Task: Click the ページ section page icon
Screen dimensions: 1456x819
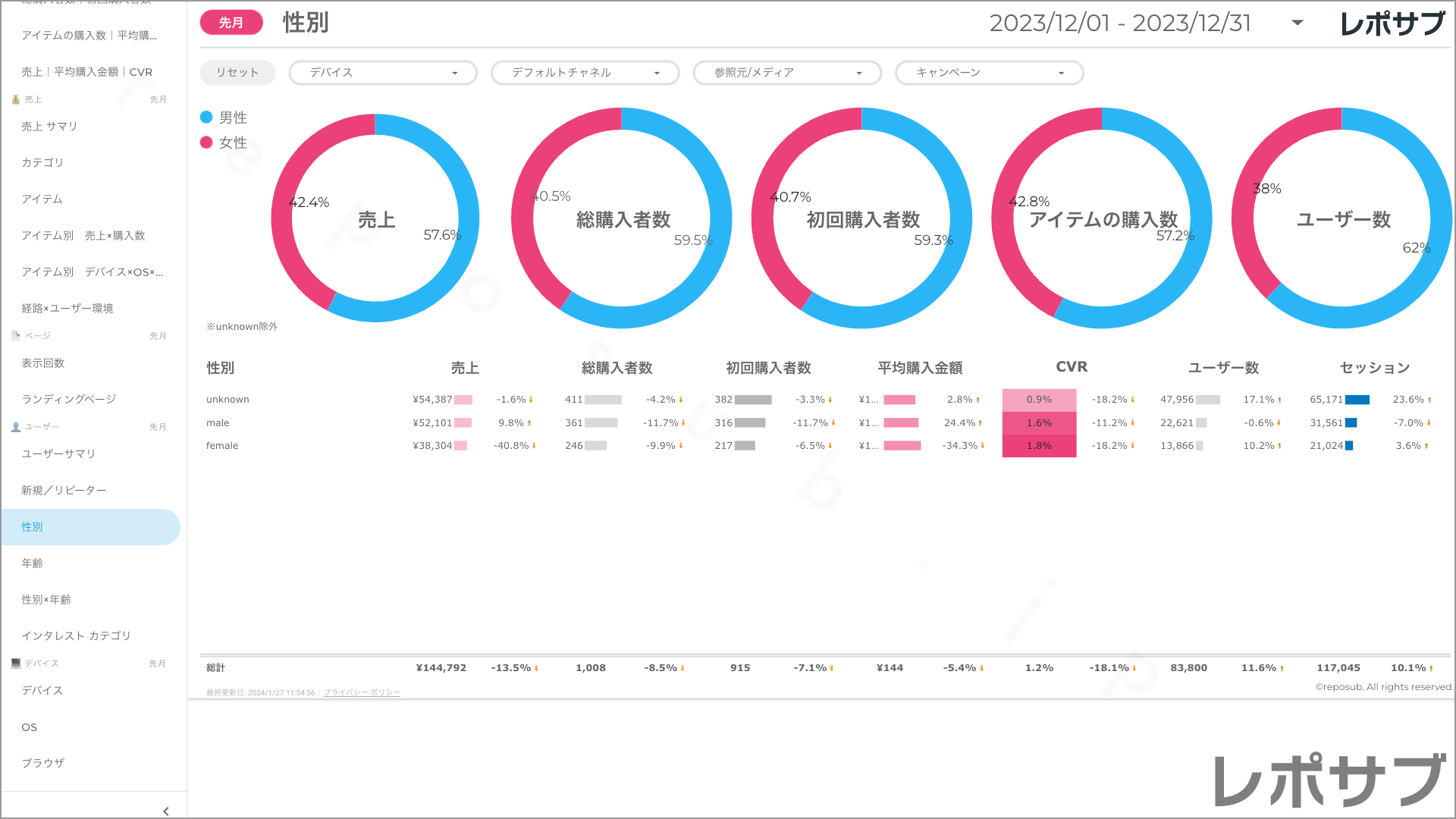Action: pos(16,335)
